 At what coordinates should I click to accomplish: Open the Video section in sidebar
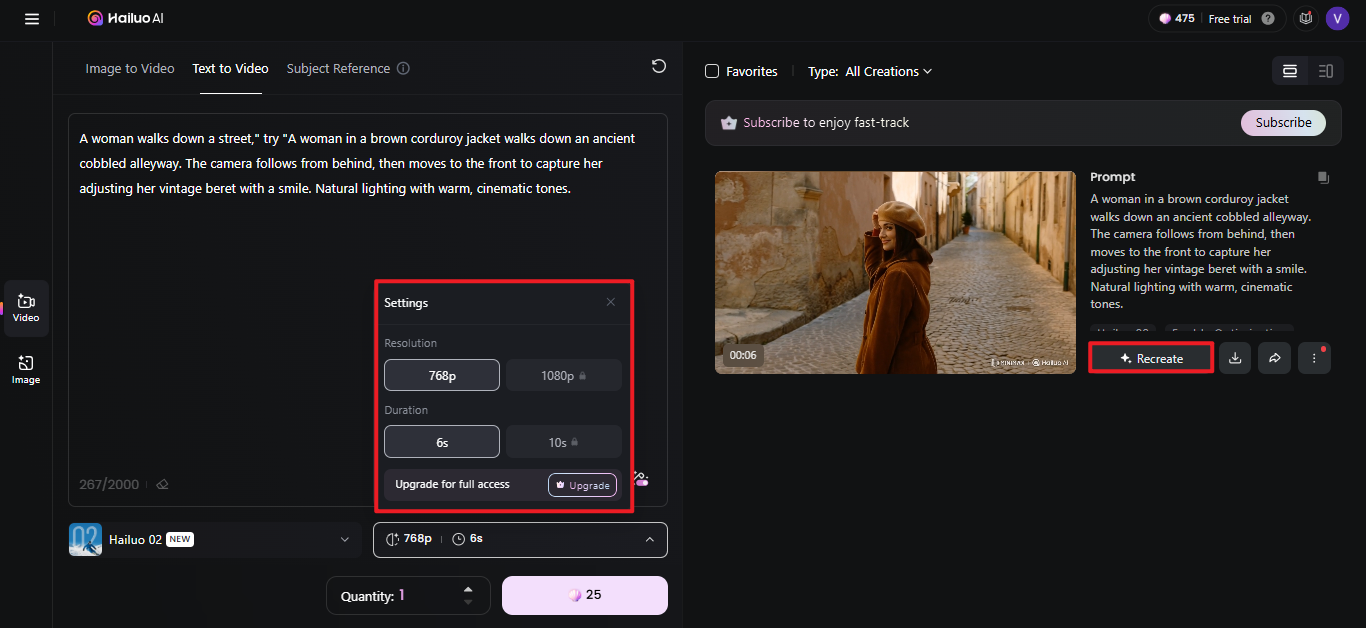click(x=26, y=308)
